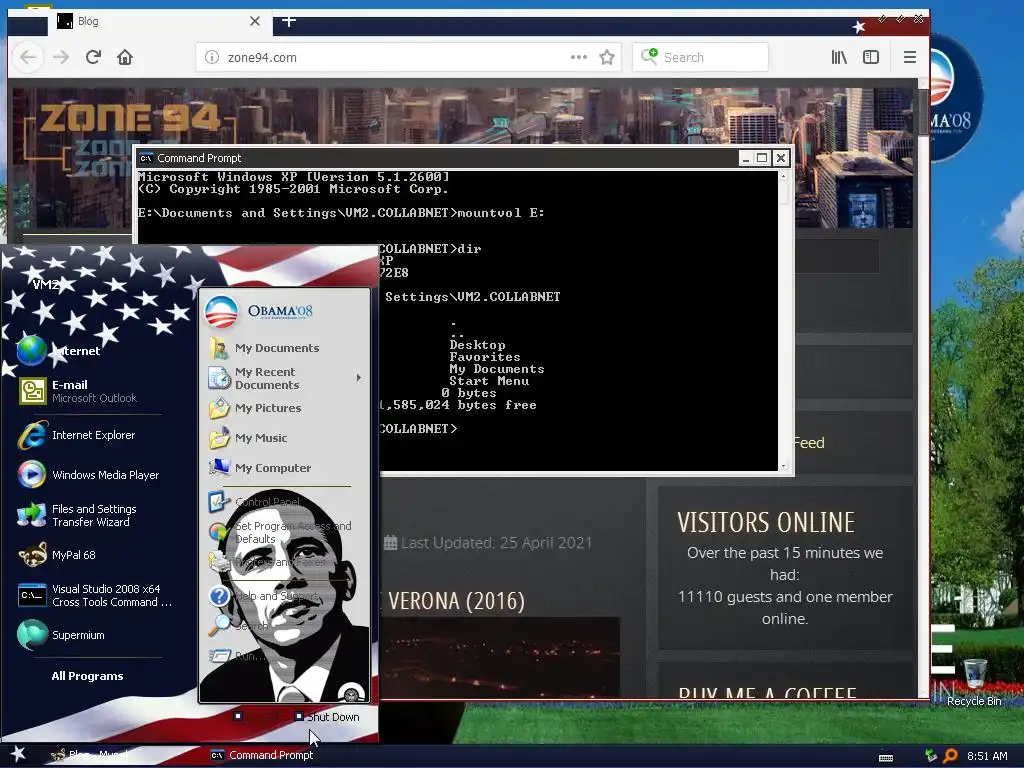
Task: Open the browser Library icon
Action: point(839,57)
